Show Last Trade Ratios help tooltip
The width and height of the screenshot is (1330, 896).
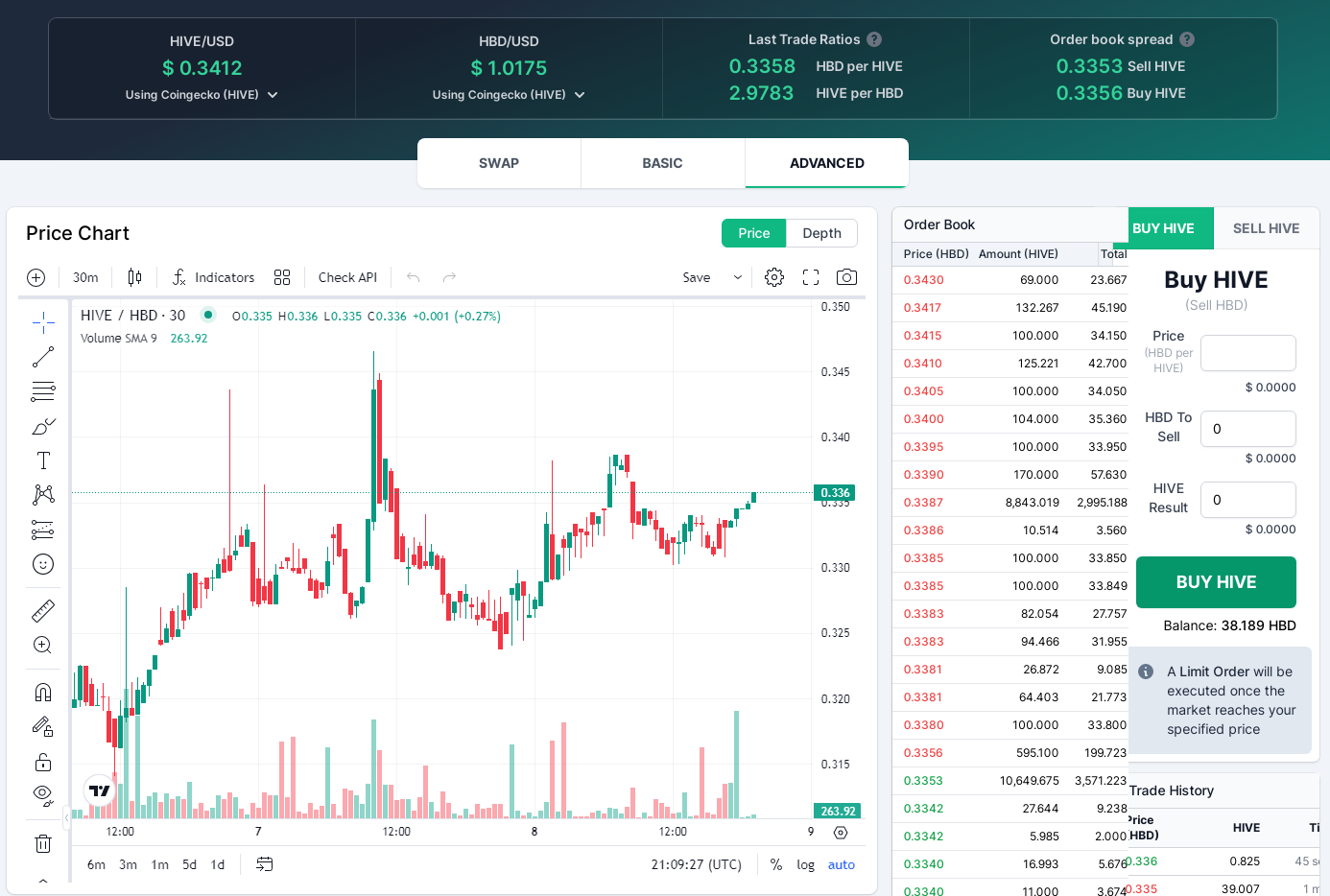pos(874,39)
